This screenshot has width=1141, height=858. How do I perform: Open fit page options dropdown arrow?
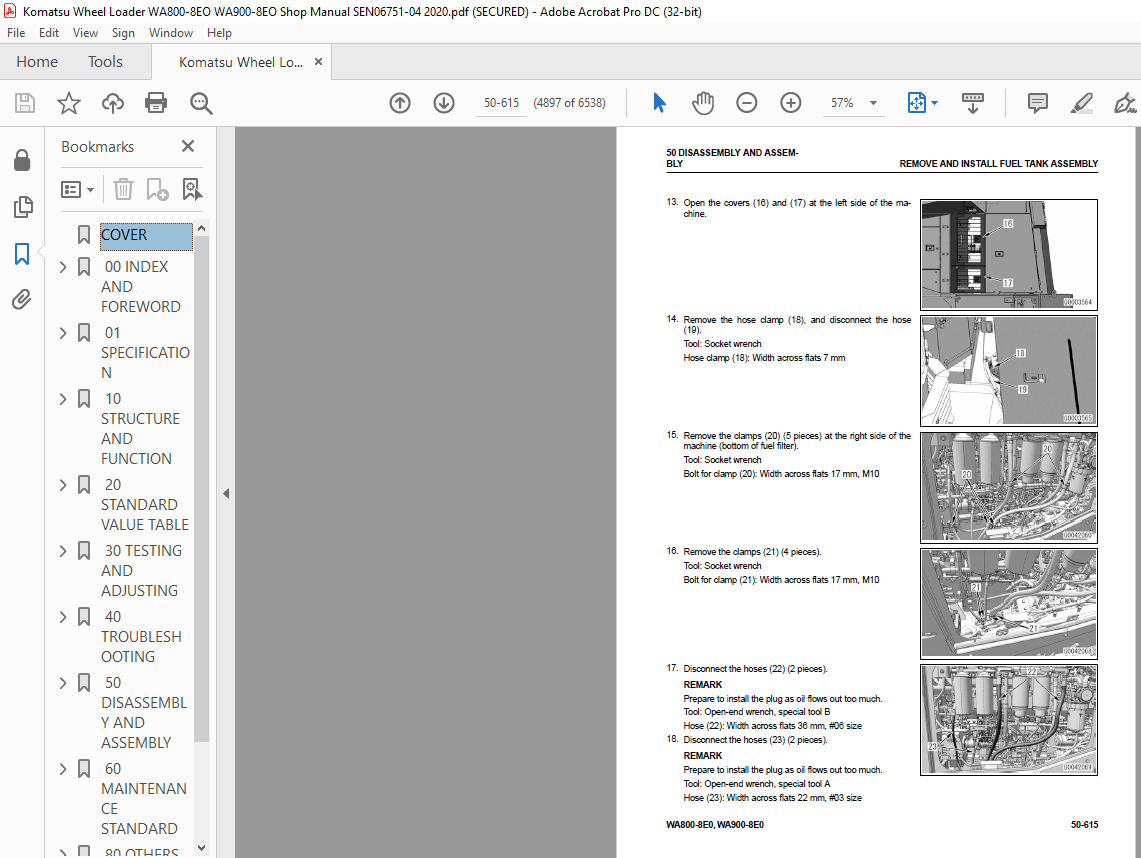pyautogui.click(x=934, y=103)
